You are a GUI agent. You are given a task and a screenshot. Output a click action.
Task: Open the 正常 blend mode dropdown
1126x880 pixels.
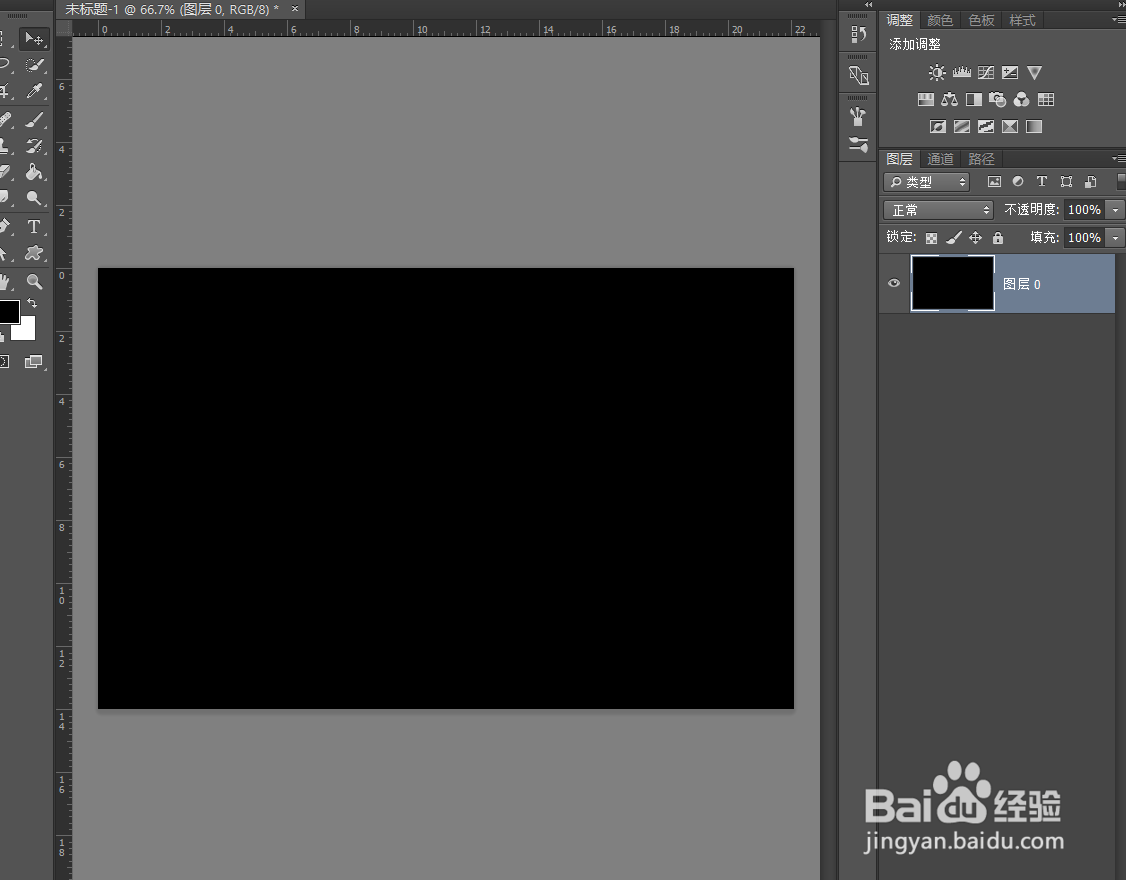[x=938, y=210]
